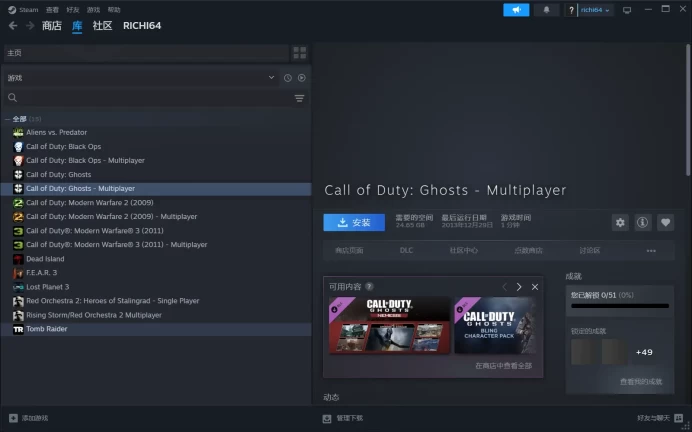The image size is (692, 432).
Task: Go forward with the right arrow
Action: click(30, 26)
